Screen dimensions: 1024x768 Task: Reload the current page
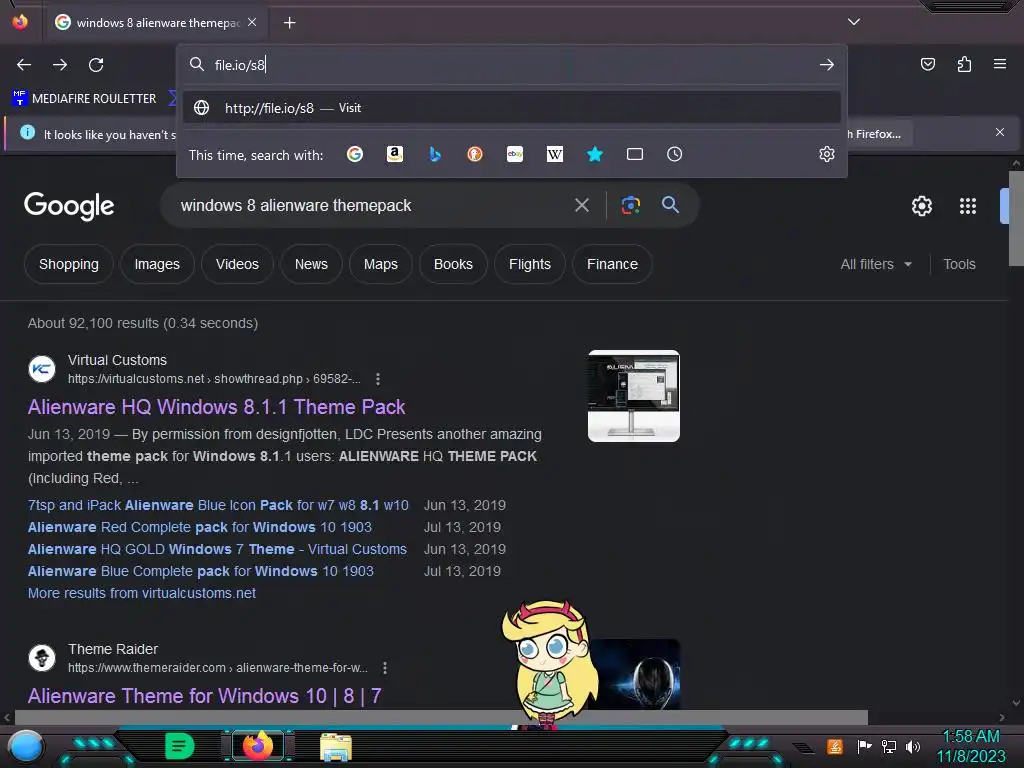click(x=96, y=65)
